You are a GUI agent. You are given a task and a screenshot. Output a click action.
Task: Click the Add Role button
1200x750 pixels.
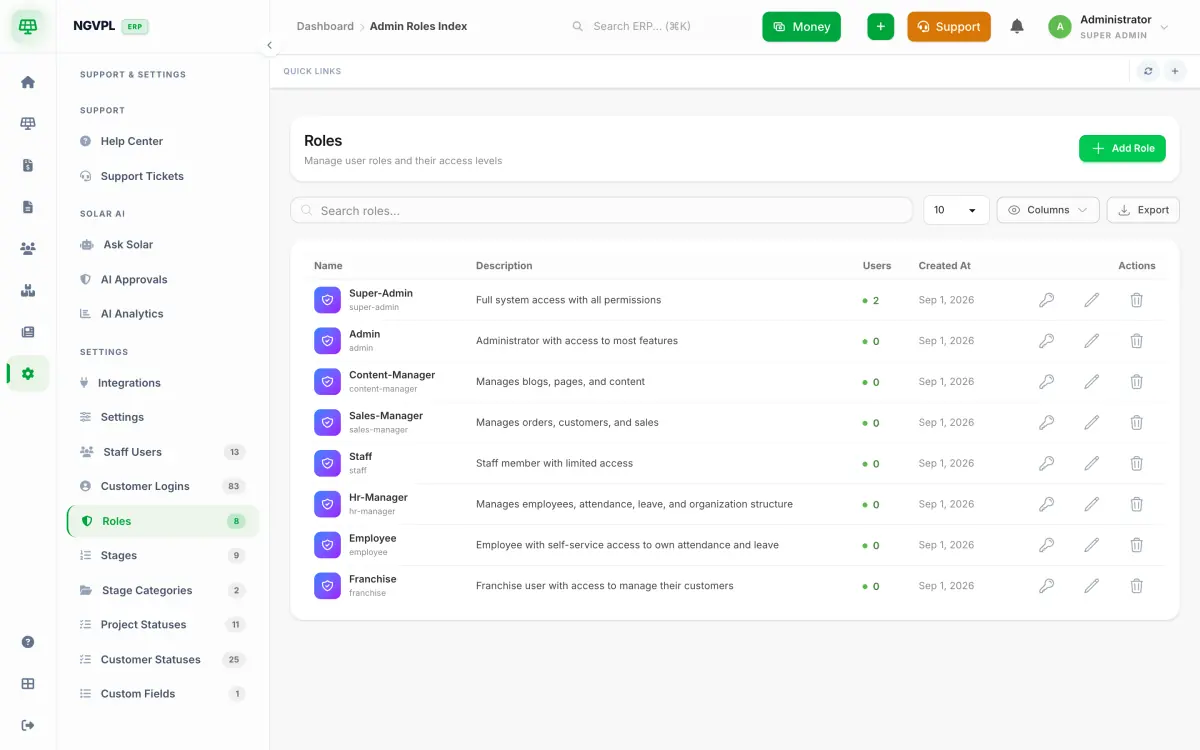(1122, 148)
